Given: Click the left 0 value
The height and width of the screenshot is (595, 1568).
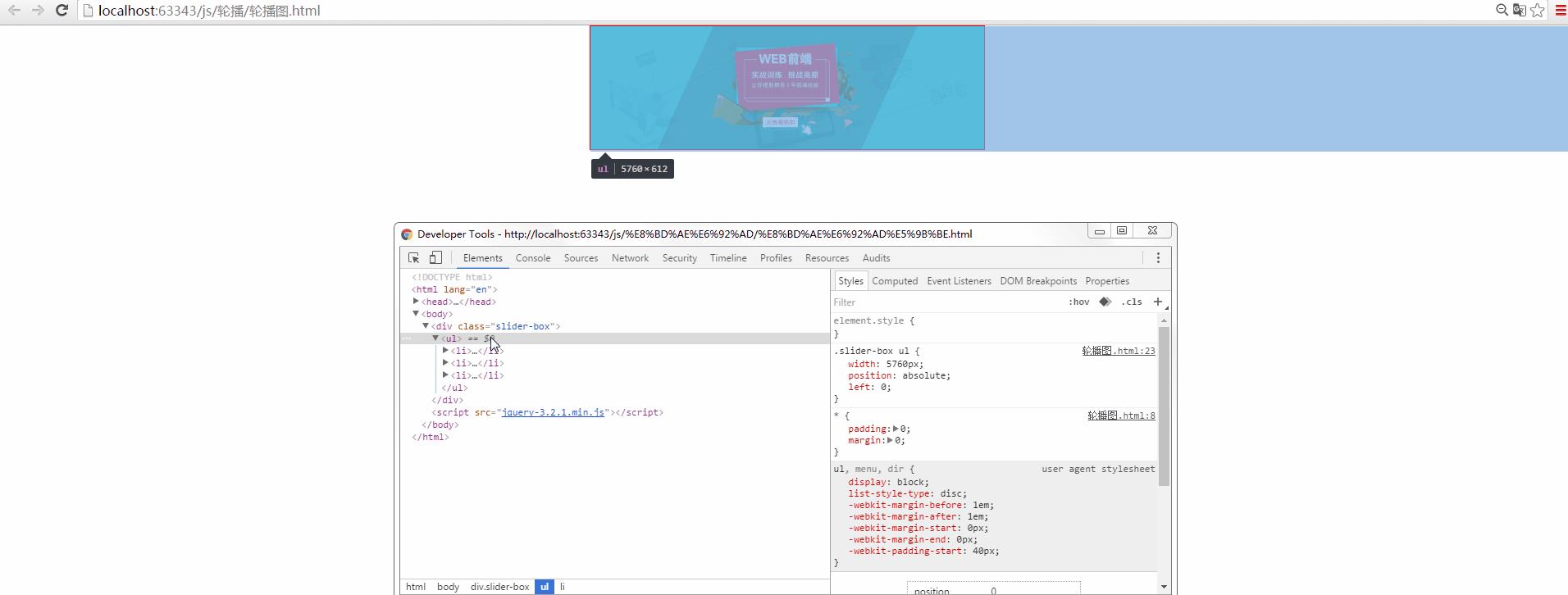Looking at the screenshot, I should coord(882,387).
